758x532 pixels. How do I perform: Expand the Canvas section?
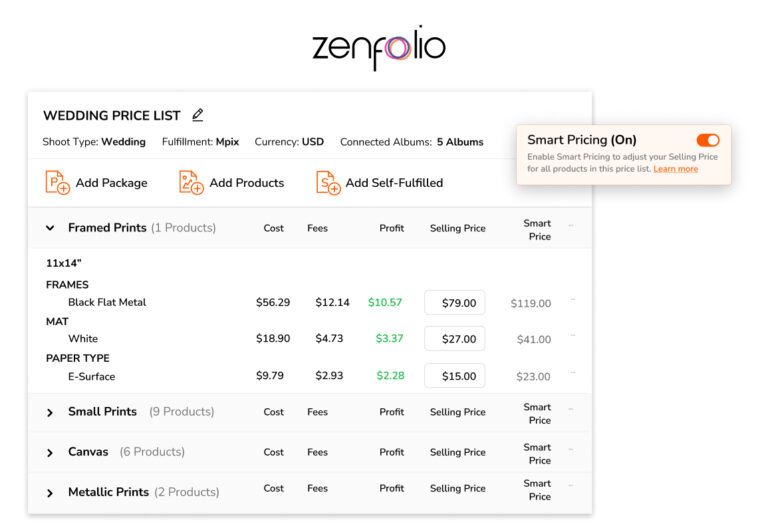click(x=50, y=453)
